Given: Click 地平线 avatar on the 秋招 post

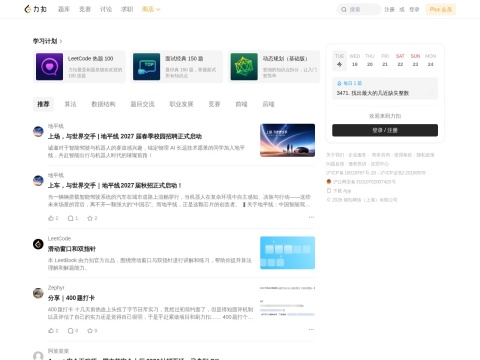Looking at the screenshot, I should coord(38,180).
